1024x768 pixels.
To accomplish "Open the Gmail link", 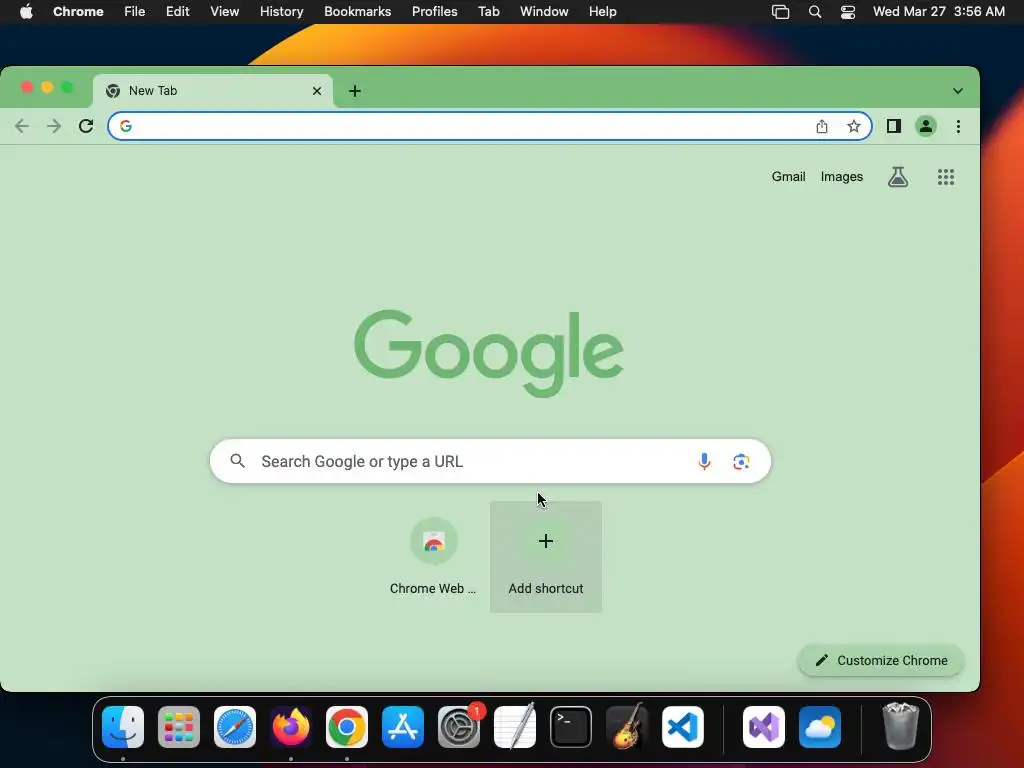I will click(x=788, y=176).
